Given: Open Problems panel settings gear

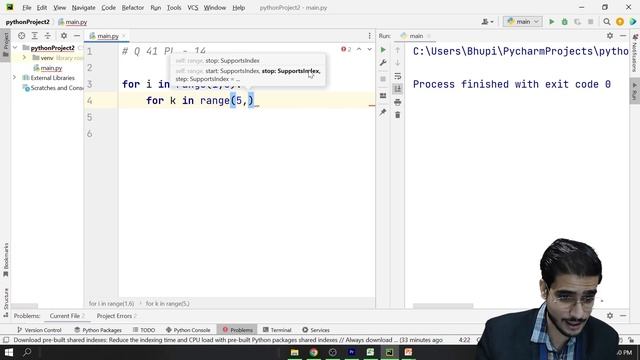Looking at the screenshot, I should 610,316.
